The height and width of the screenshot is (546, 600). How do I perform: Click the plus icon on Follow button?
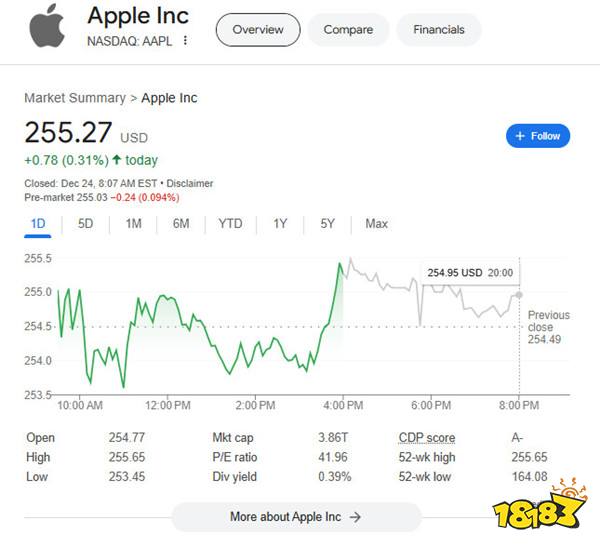click(520, 136)
